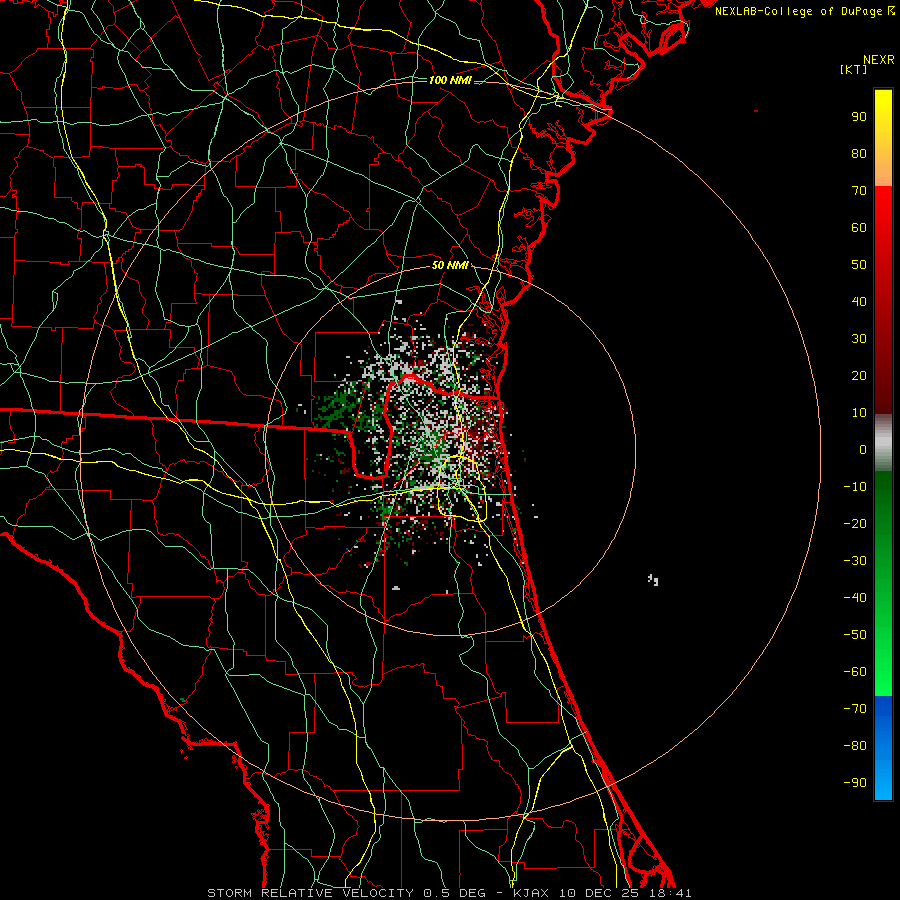Click the -10 value on the velocity scale

tap(855, 487)
